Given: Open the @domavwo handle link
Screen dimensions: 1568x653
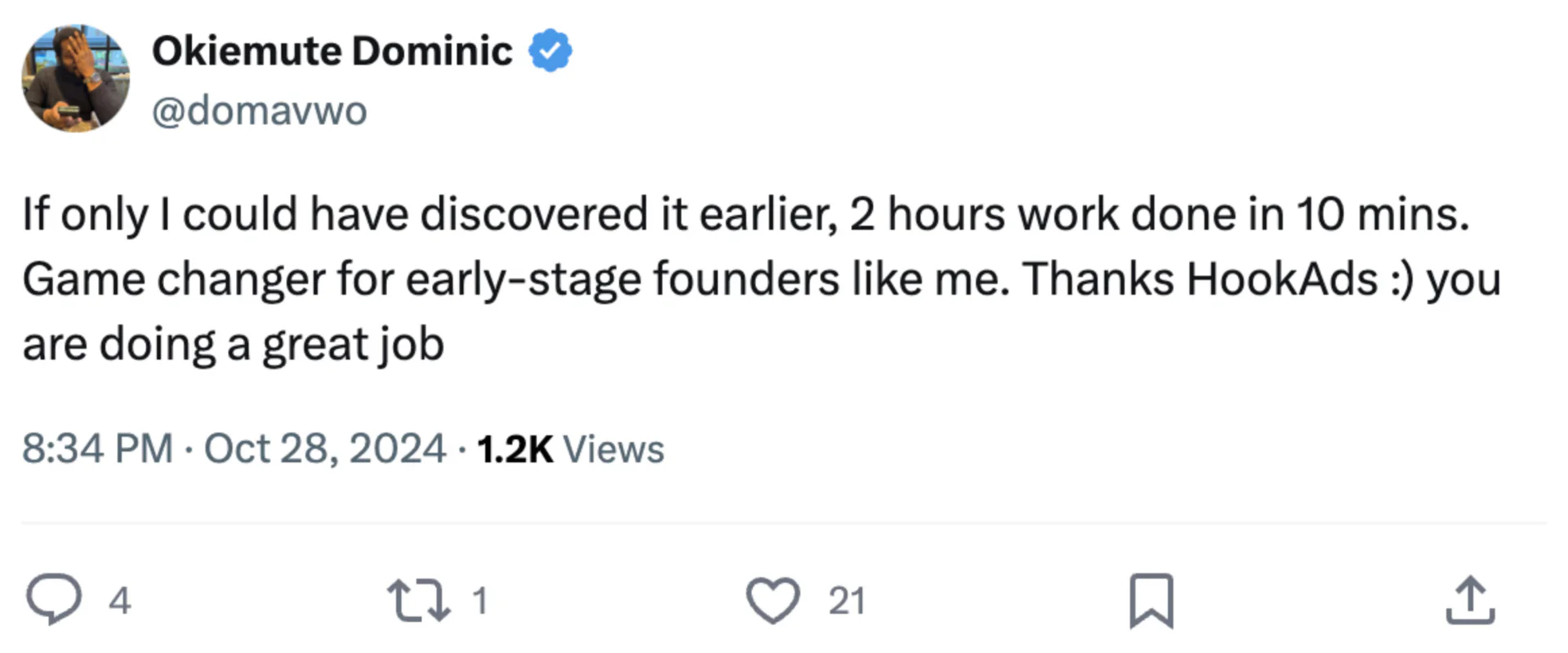Looking at the screenshot, I should tap(260, 110).
